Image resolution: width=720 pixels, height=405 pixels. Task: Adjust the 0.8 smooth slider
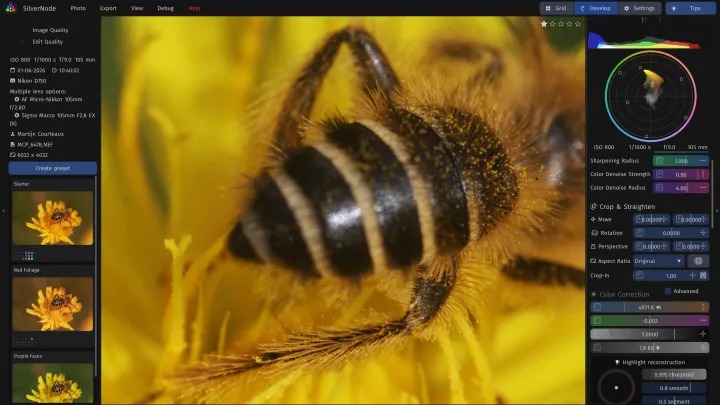click(x=674, y=388)
